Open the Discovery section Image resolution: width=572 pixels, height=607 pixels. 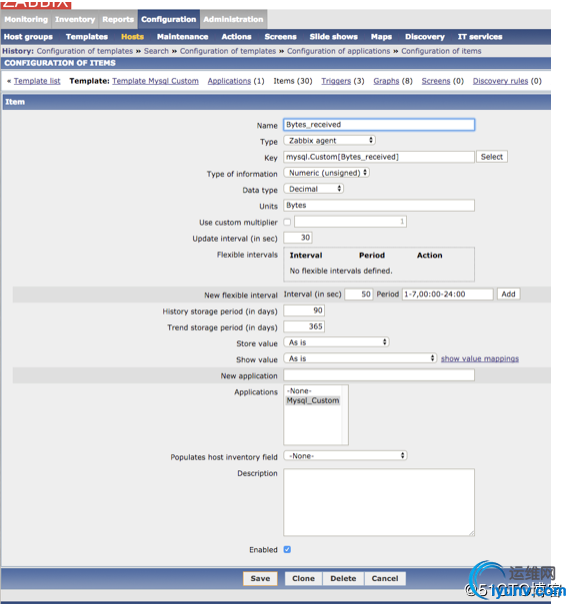425,37
